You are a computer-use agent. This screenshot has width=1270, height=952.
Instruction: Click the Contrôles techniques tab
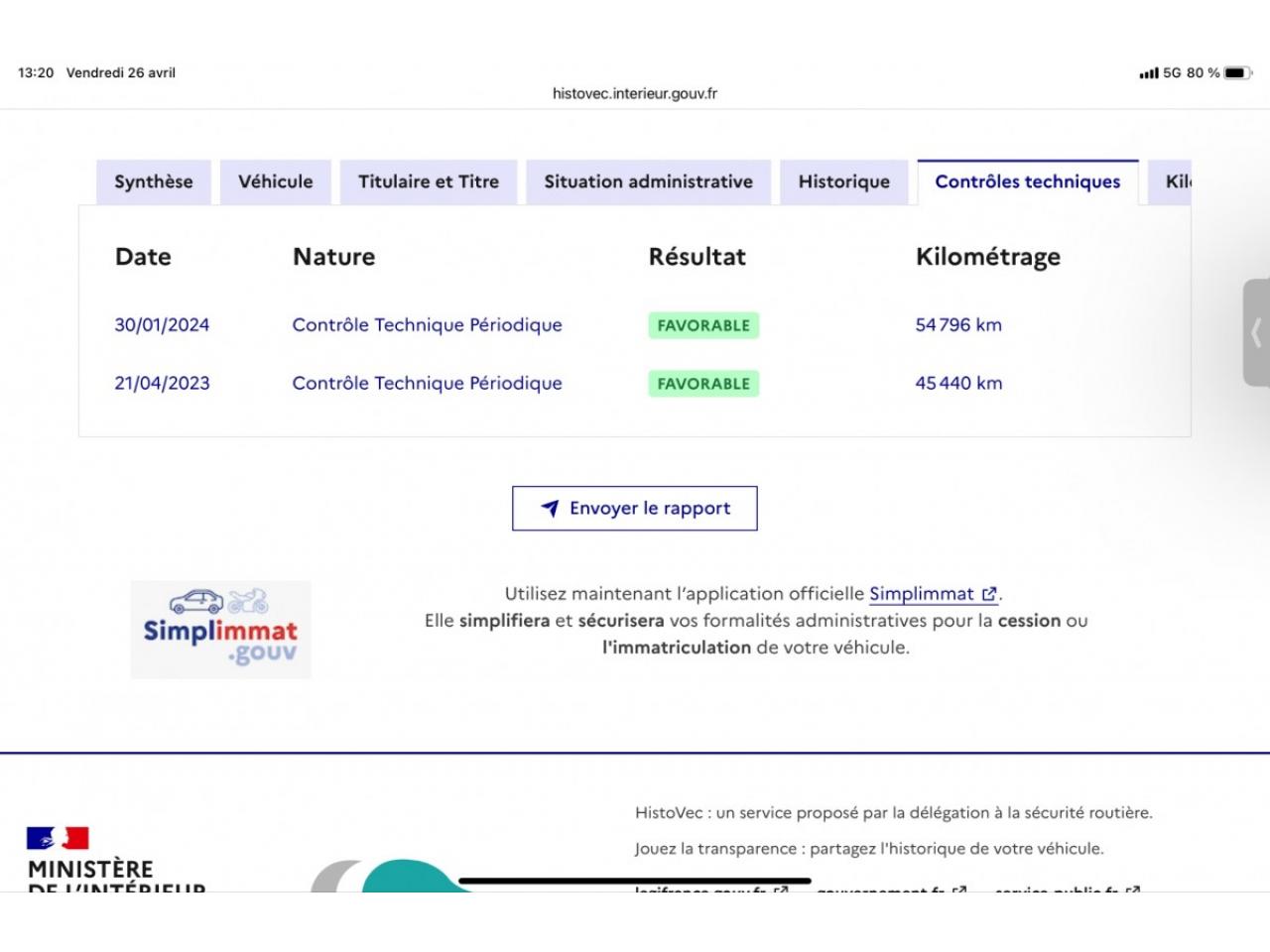point(1027,182)
